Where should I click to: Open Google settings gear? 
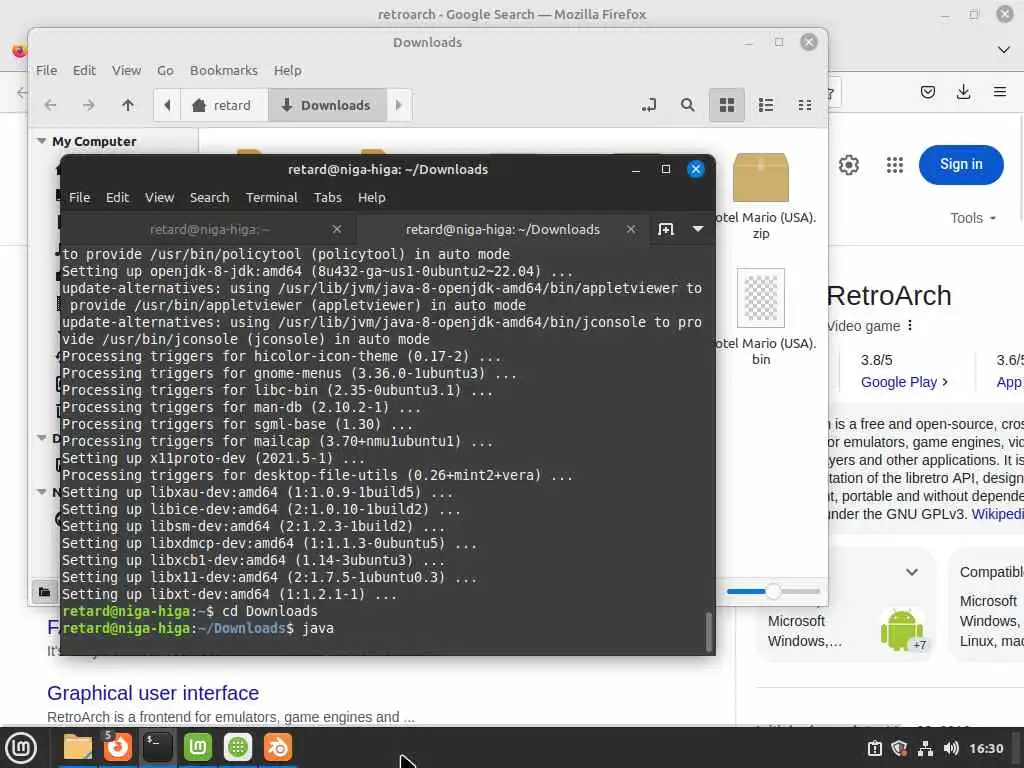(849, 165)
